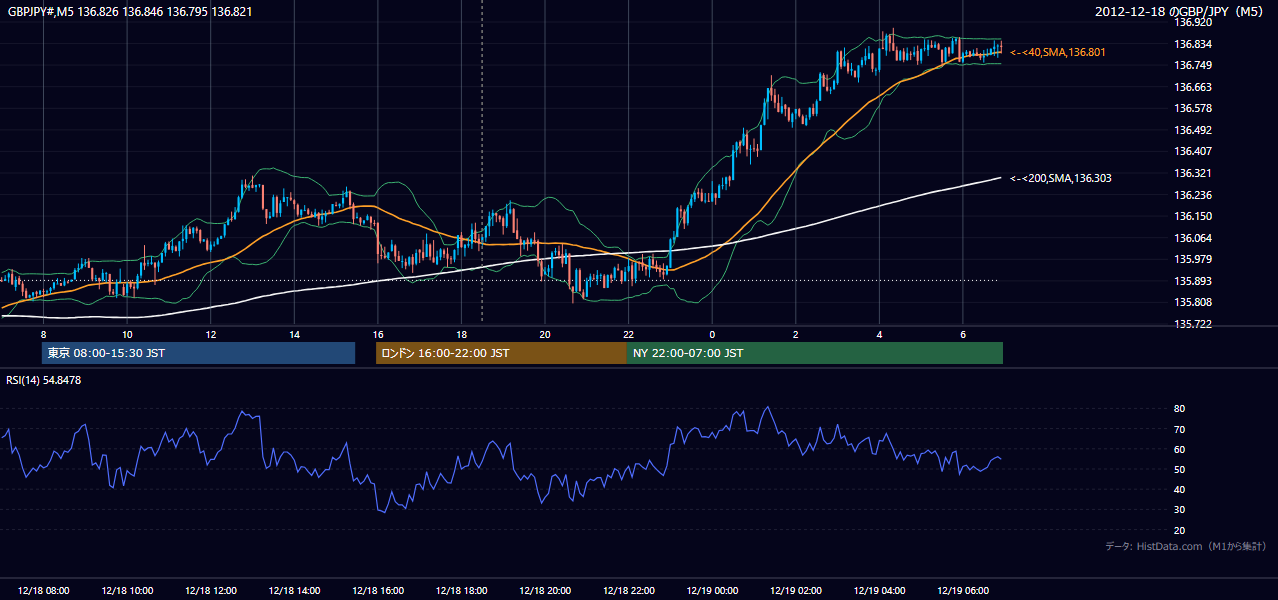Click RSI scale value 70
This screenshot has height=600, width=1278.
pos(1180,430)
